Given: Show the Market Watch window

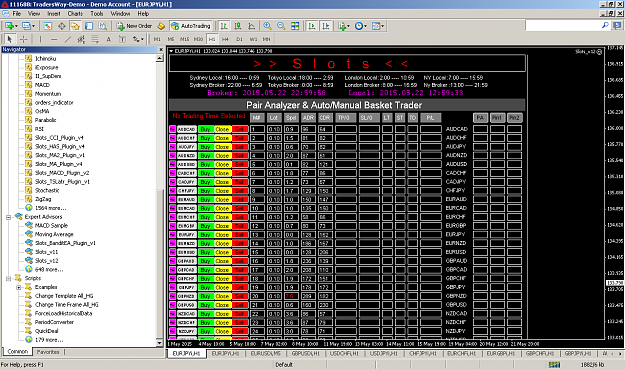Looking at the screenshot, I should (x=47, y=26).
